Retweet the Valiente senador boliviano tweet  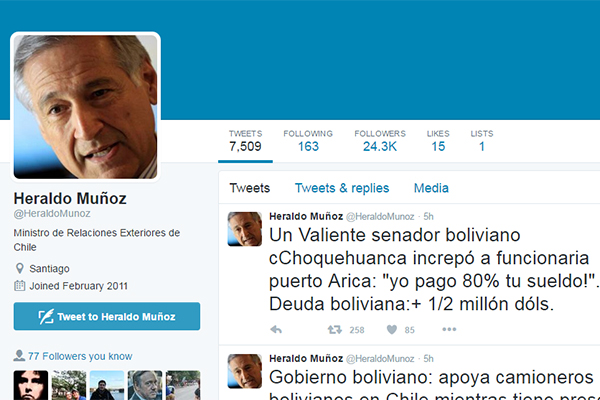(335, 330)
